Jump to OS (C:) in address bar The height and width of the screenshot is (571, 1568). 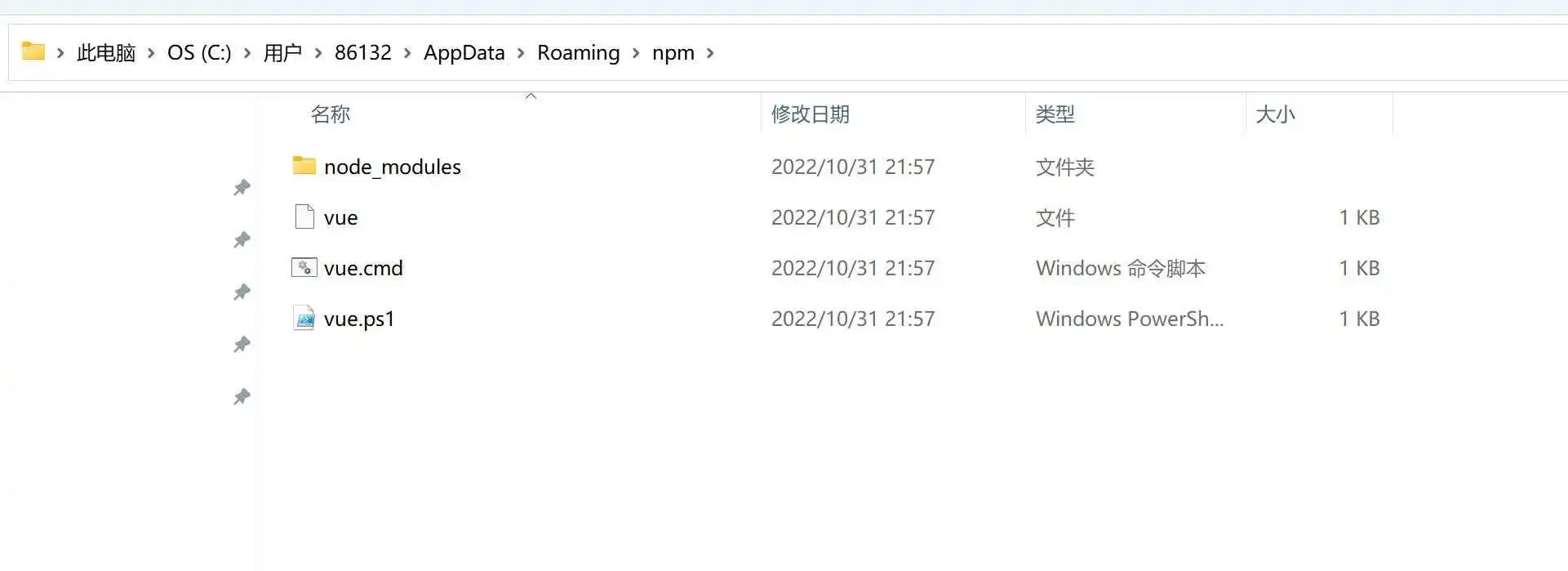click(199, 53)
